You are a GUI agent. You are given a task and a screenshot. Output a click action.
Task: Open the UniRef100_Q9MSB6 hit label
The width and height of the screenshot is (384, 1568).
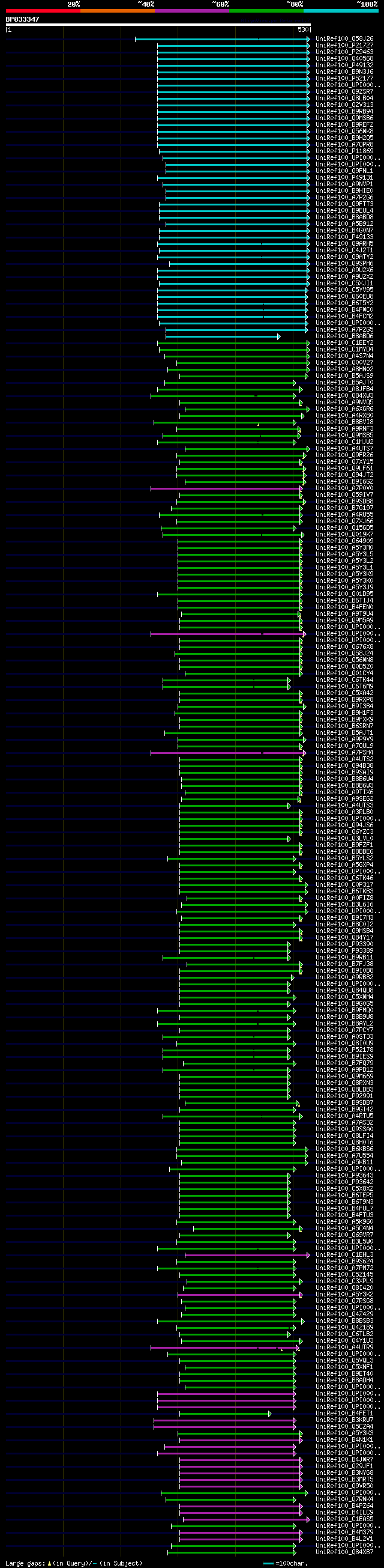(x=344, y=118)
